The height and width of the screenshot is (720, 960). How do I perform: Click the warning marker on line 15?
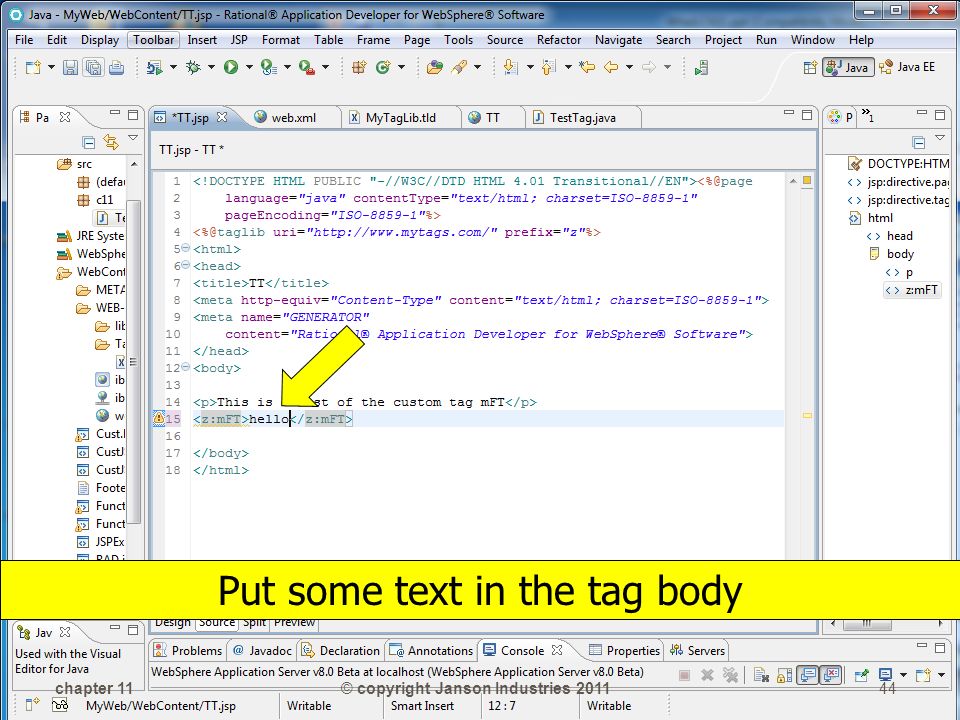[x=159, y=418]
